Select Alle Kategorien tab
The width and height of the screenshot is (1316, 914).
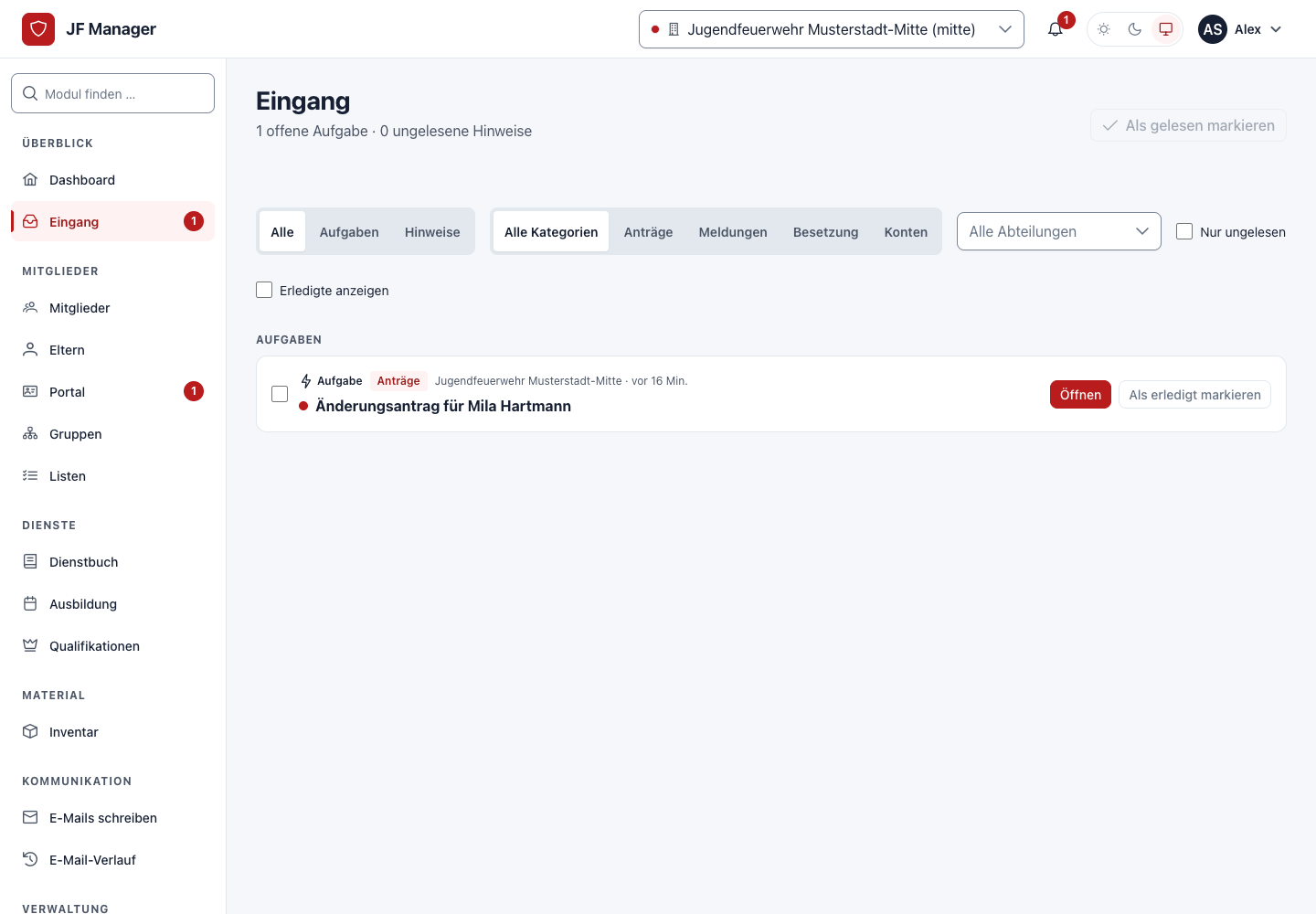551,232
